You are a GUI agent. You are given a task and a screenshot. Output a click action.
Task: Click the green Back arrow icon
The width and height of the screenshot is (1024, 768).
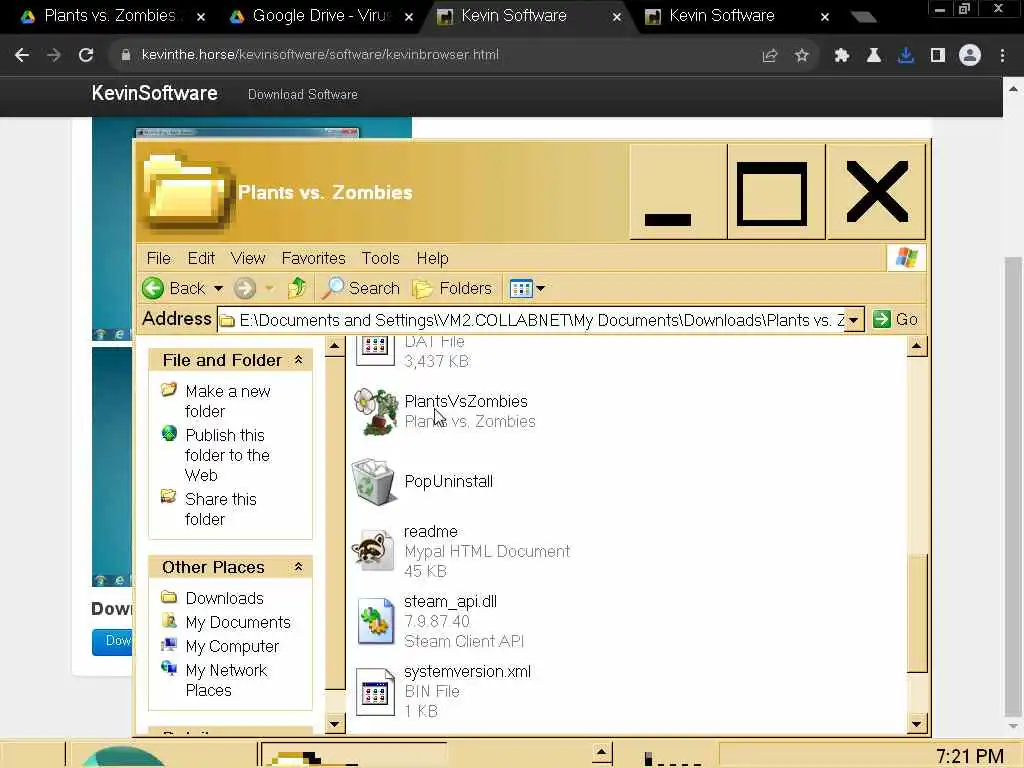(x=153, y=288)
